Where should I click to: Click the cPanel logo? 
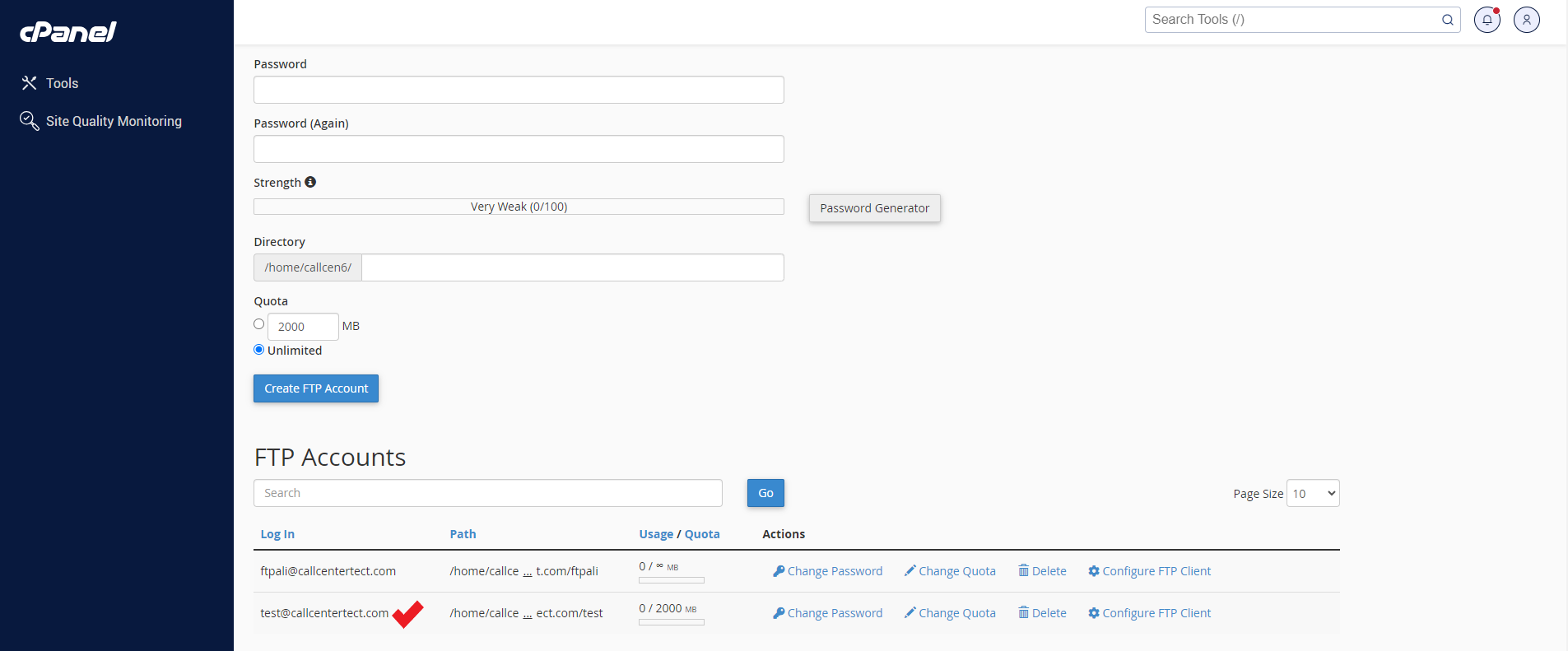click(x=68, y=32)
